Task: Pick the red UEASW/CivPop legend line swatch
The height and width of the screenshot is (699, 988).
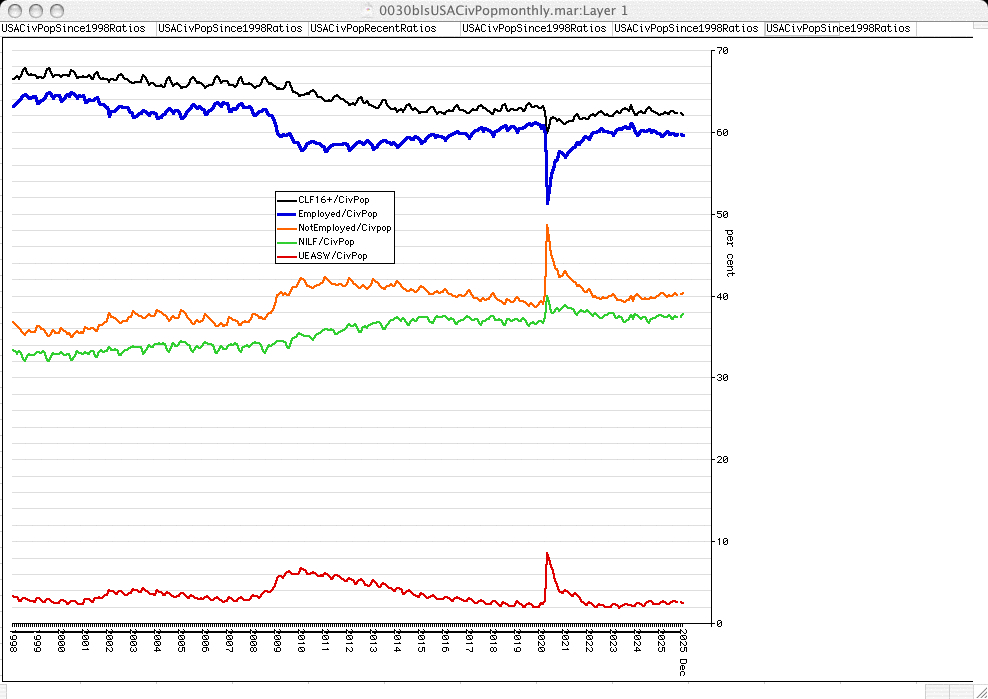Action: 287,255
